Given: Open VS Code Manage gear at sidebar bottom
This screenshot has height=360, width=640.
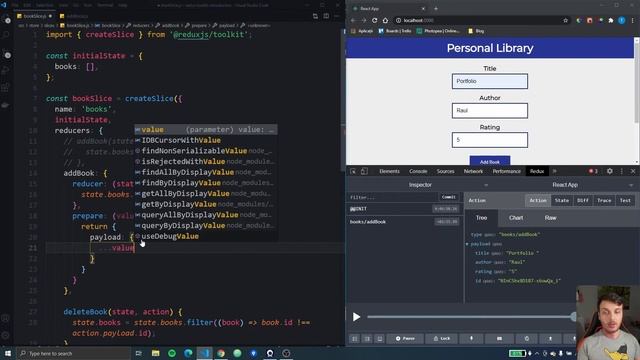Looking at the screenshot, I should (x=6, y=336).
